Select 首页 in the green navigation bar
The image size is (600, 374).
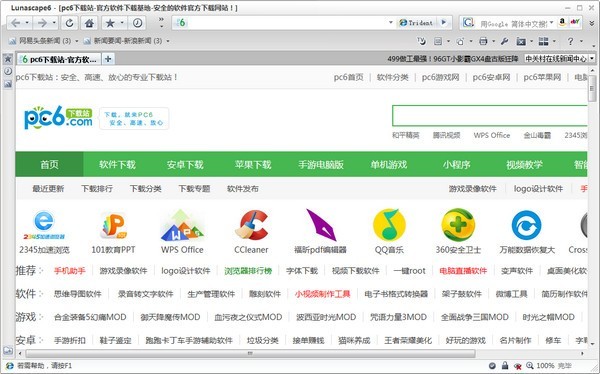coord(49,165)
